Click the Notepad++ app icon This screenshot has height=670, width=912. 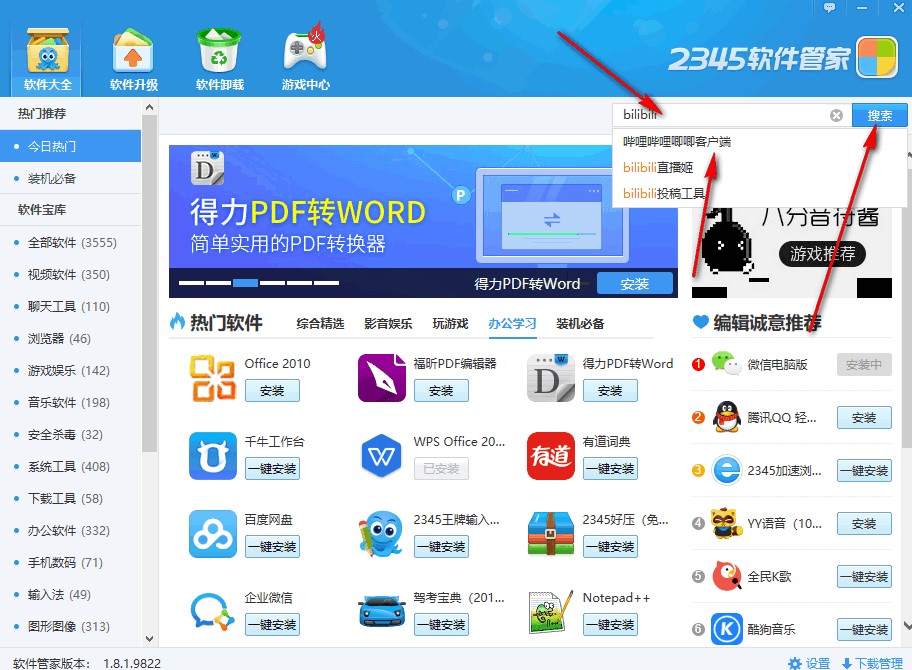tap(551, 612)
